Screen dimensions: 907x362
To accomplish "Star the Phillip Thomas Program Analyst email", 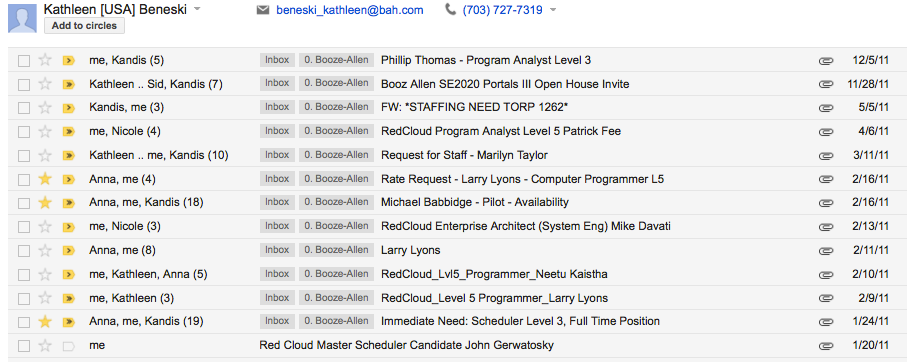I will (x=45, y=60).
